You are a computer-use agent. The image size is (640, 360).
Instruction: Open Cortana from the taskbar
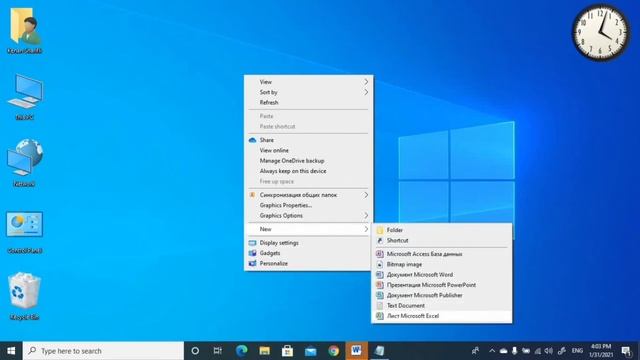coord(195,351)
